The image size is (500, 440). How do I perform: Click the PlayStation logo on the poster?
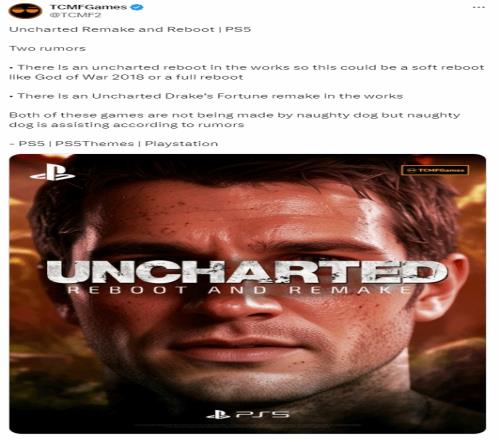pyautogui.click(x=52, y=172)
